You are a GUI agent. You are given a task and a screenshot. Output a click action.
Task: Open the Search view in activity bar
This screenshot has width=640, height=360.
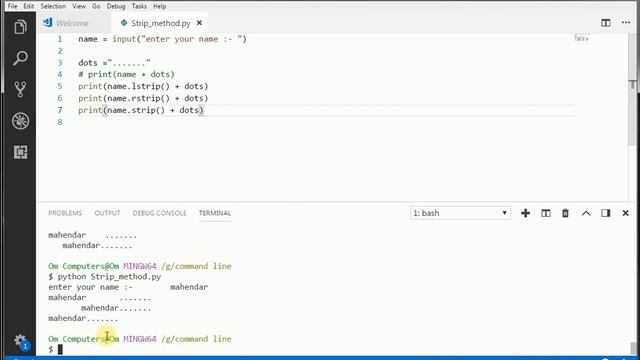pyautogui.click(x=20, y=58)
